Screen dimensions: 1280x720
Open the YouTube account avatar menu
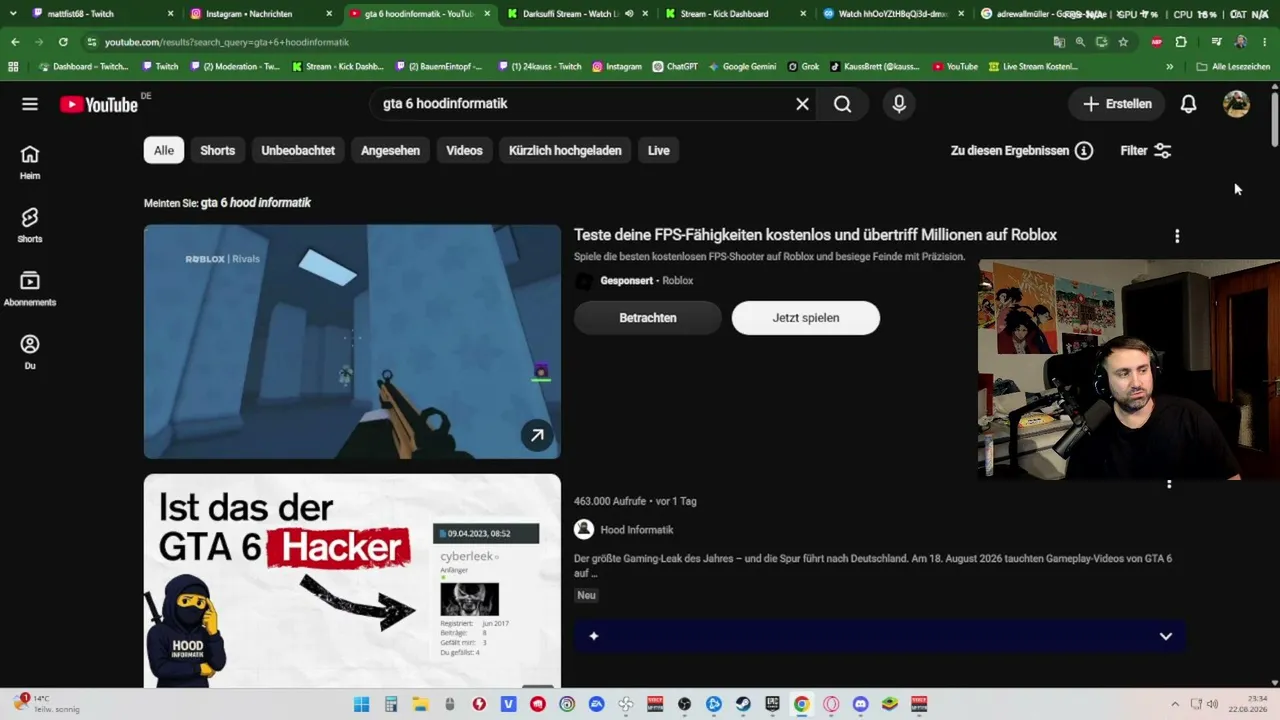pos(1237,104)
